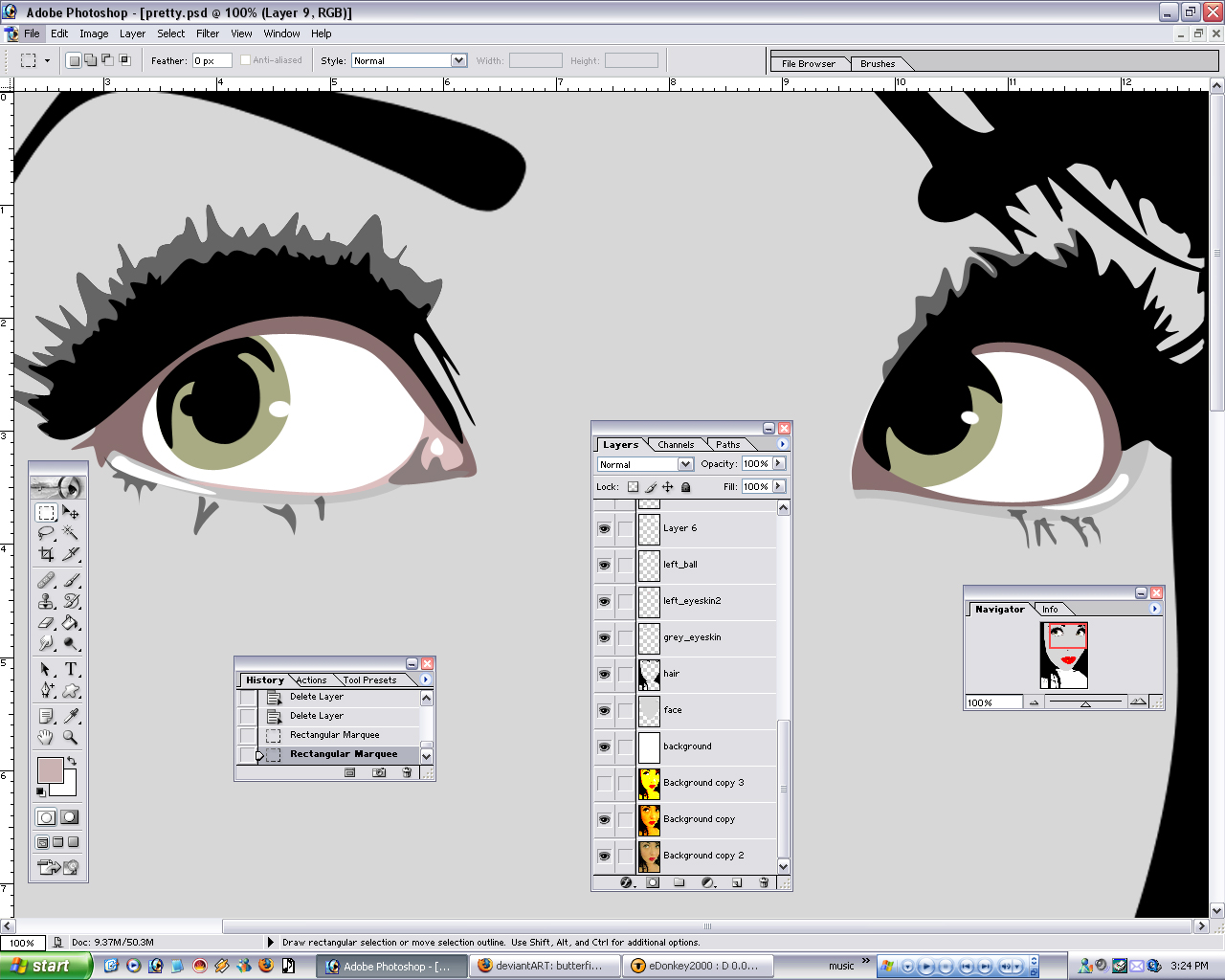Hide the hair layer
Image resolution: width=1225 pixels, height=980 pixels.
604,674
